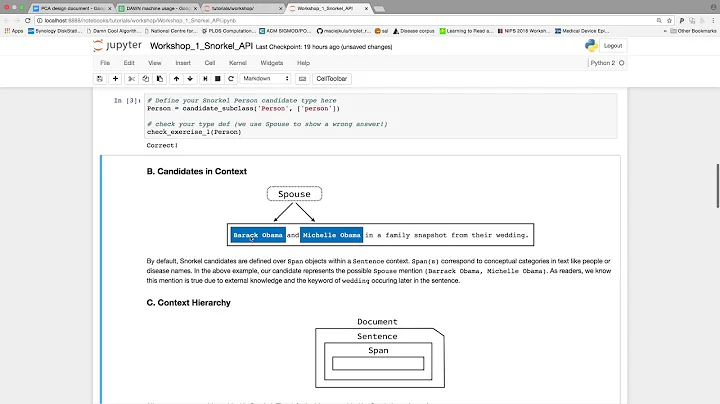Open the National Centre for bookmark
This screenshot has width=720, height=404.
171,31
